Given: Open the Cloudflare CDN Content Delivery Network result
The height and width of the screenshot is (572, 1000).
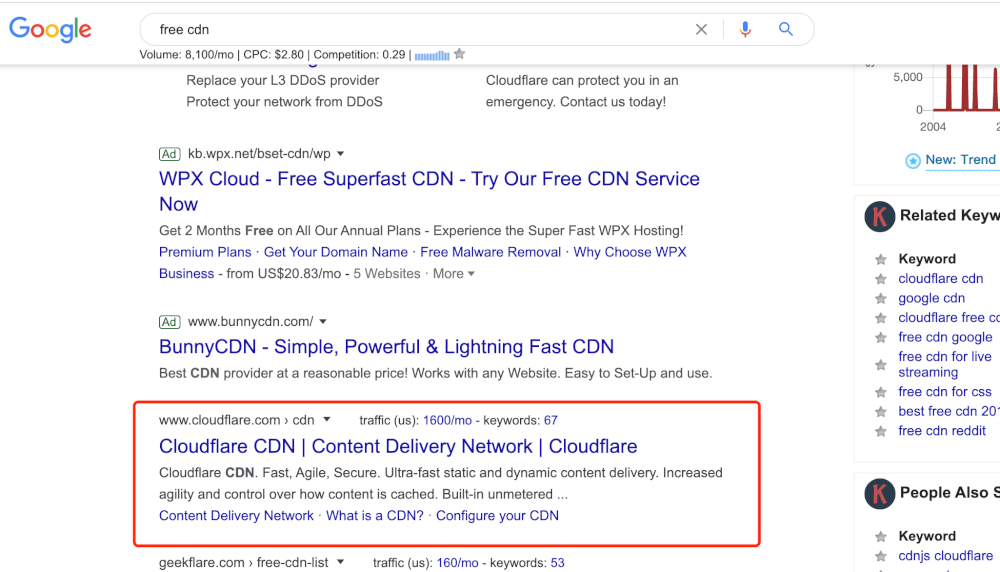Looking at the screenshot, I should 398,446.
